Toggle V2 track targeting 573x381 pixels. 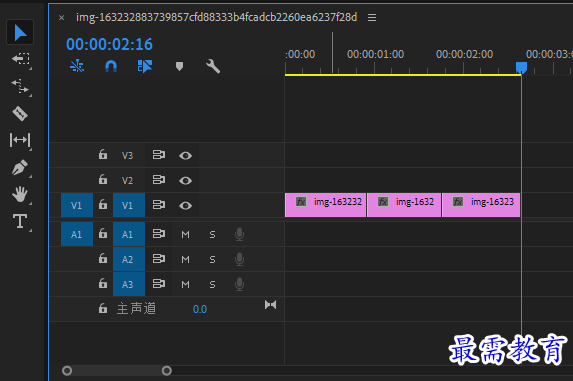pyautogui.click(x=127, y=180)
